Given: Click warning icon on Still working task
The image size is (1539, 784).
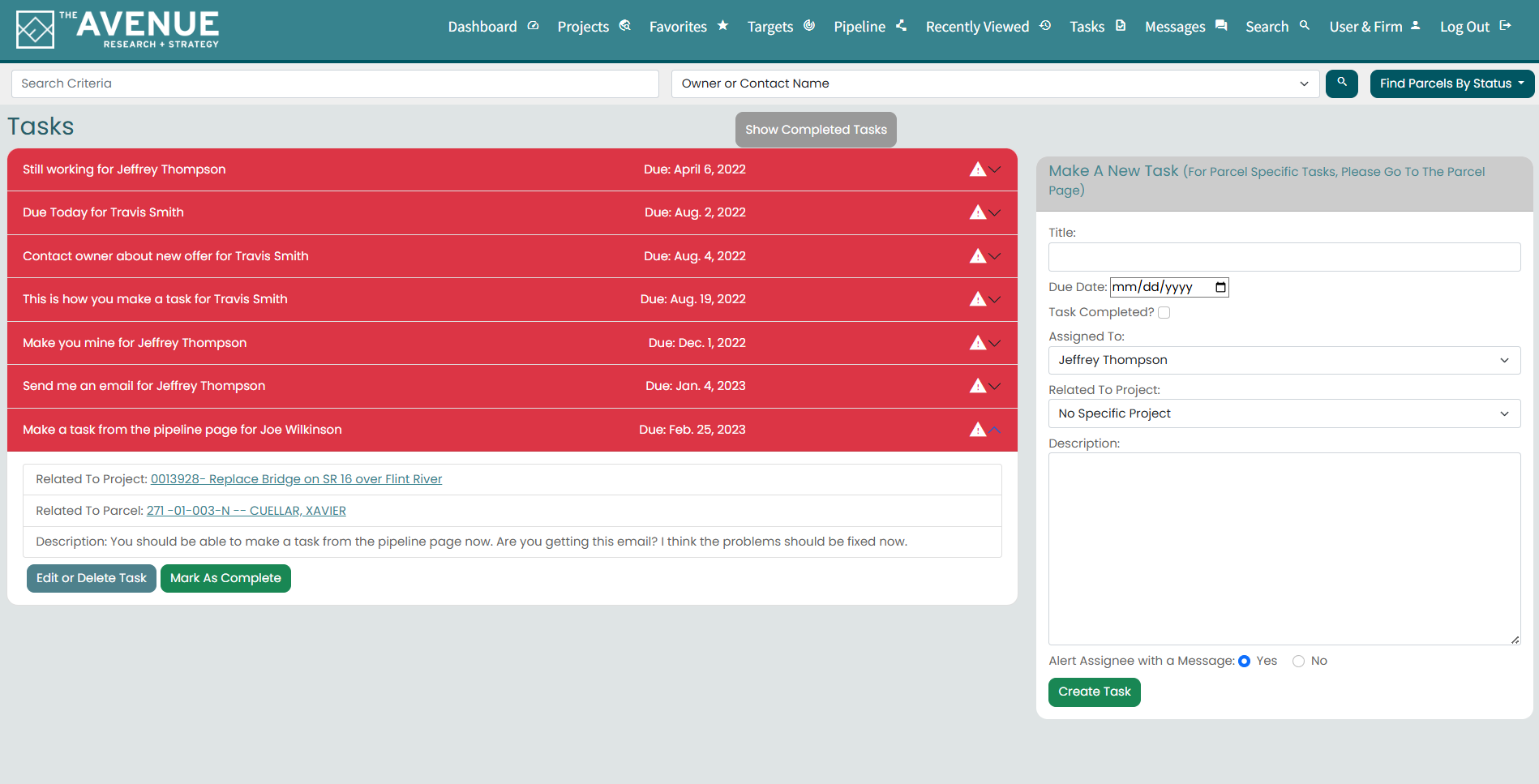Looking at the screenshot, I should [x=978, y=169].
